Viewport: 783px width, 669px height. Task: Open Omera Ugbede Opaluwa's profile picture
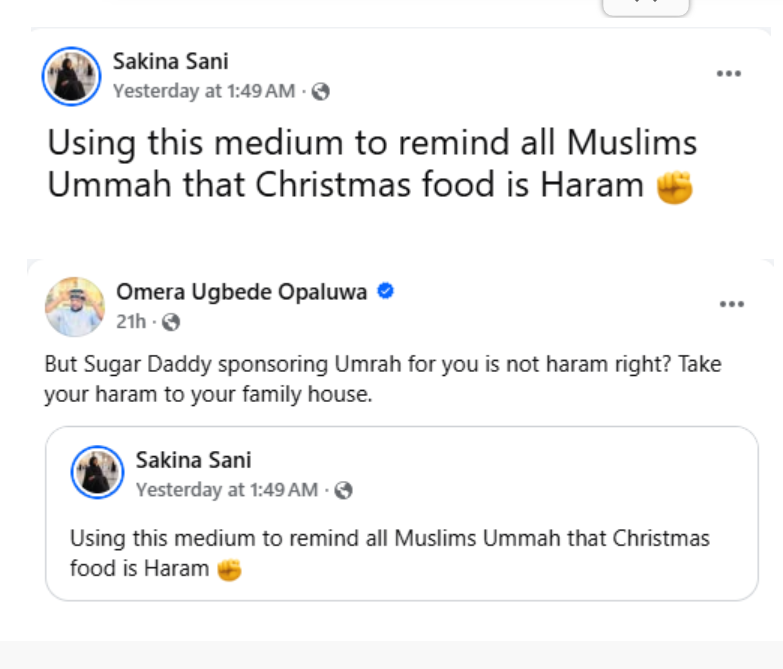click(75, 306)
